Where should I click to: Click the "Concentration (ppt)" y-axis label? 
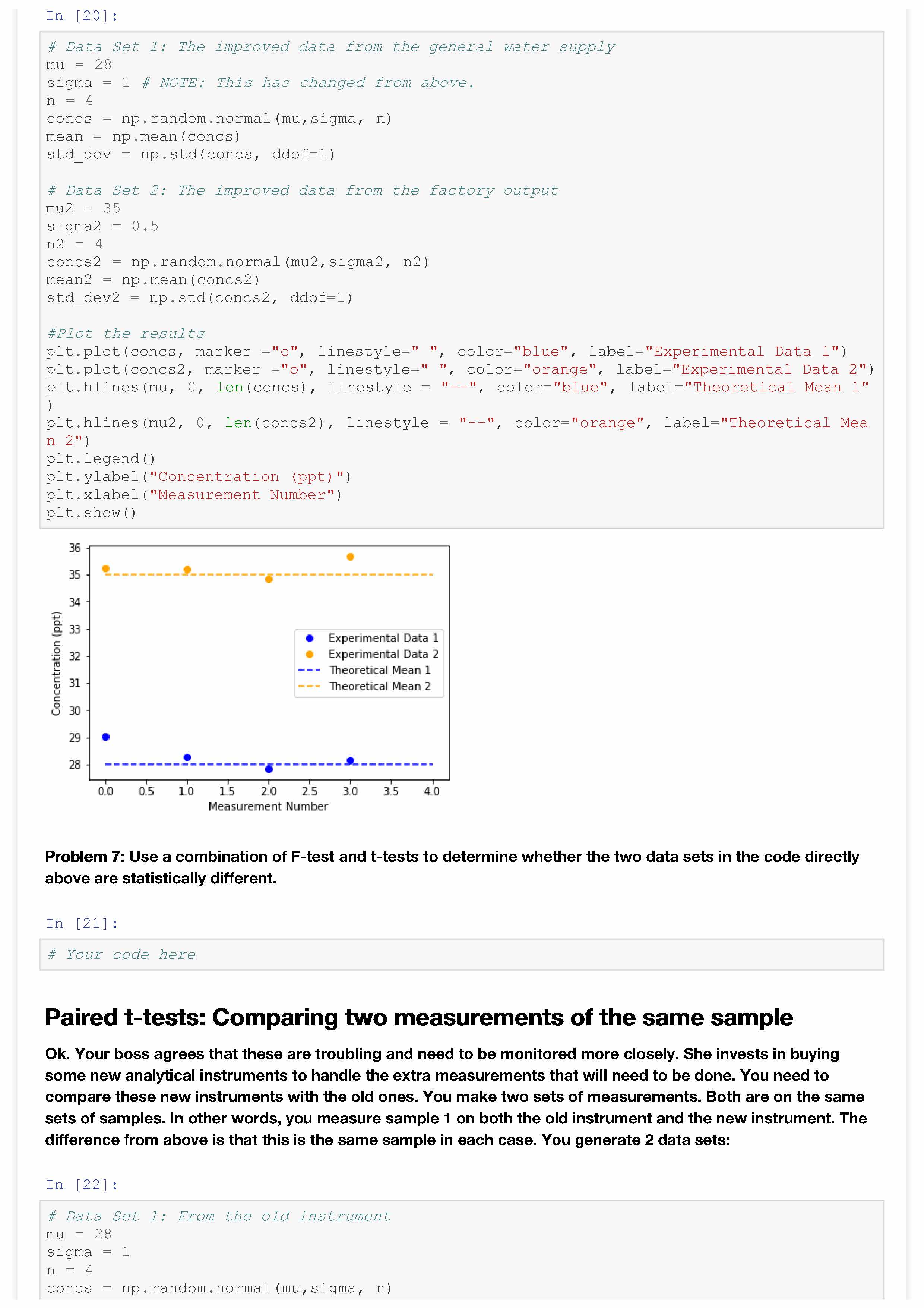(x=56, y=663)
